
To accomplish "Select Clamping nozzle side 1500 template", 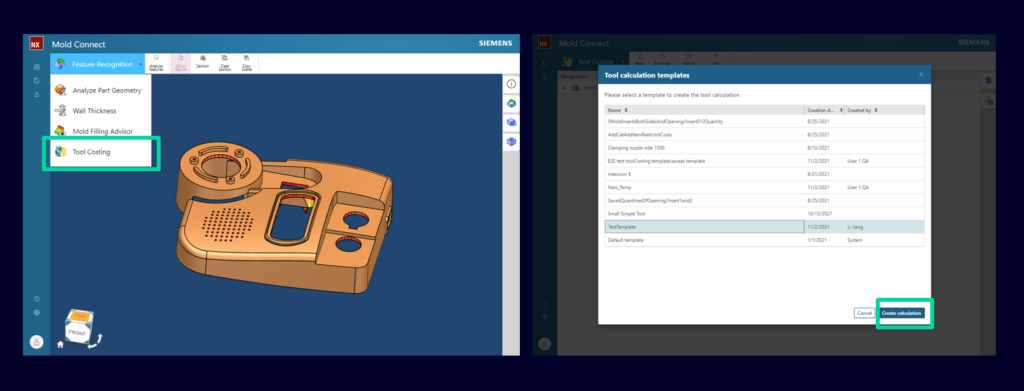I will coord(764,148).
